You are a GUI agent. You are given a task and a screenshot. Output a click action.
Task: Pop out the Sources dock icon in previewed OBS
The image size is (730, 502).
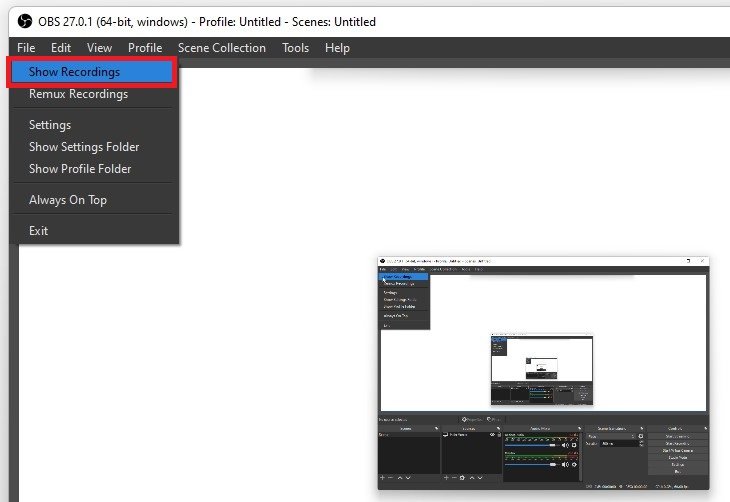(499, 428)
